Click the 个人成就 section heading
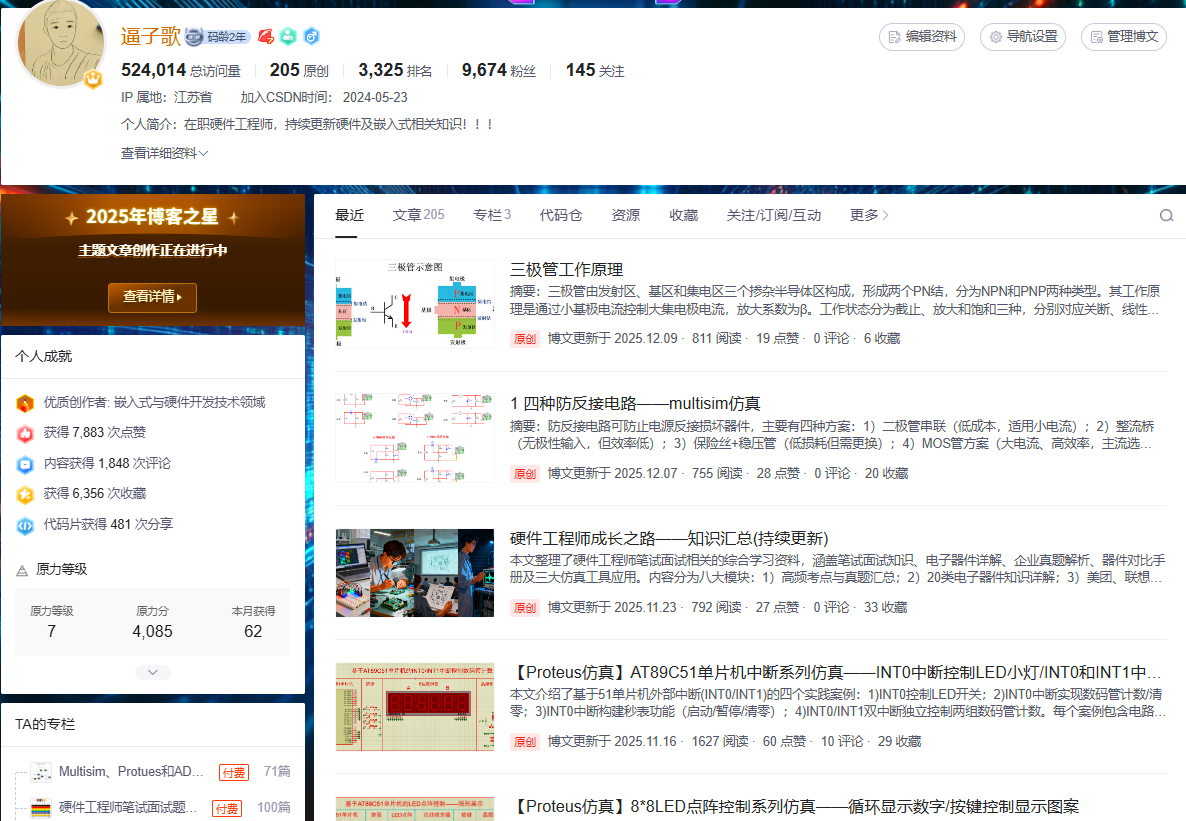Viewport: 1186px width, 821px height. [x=43, y=356]
